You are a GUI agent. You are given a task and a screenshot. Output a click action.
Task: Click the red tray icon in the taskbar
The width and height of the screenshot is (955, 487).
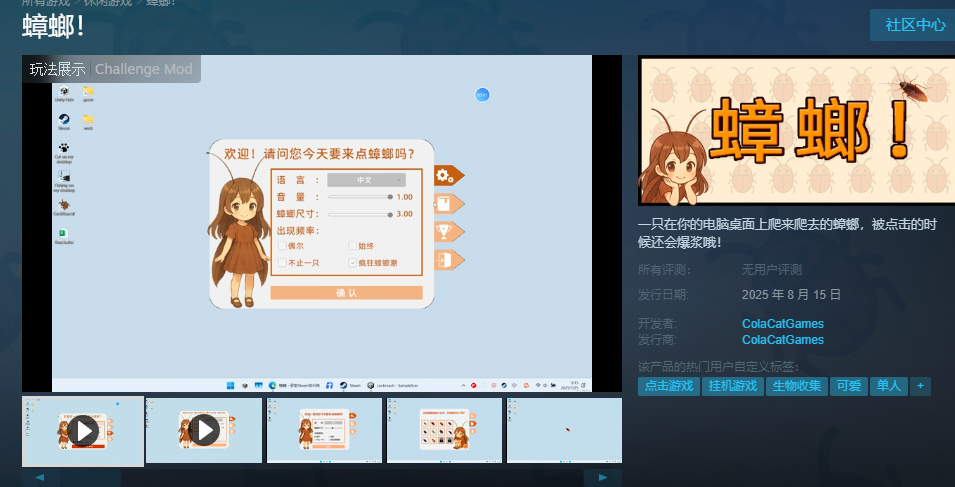(x=473, y=385)
